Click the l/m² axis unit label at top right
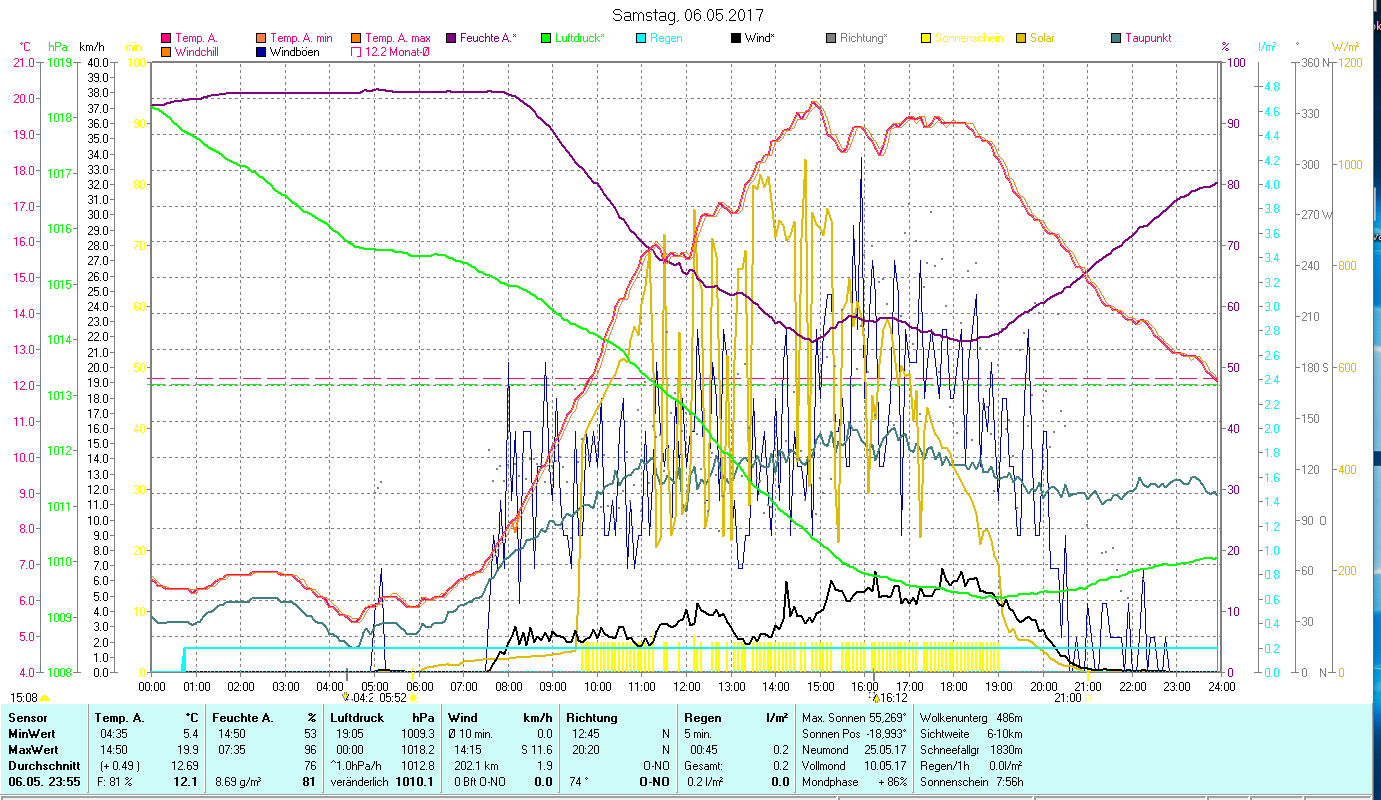The image size is (1381, 800). click(x=1266, y=47)
